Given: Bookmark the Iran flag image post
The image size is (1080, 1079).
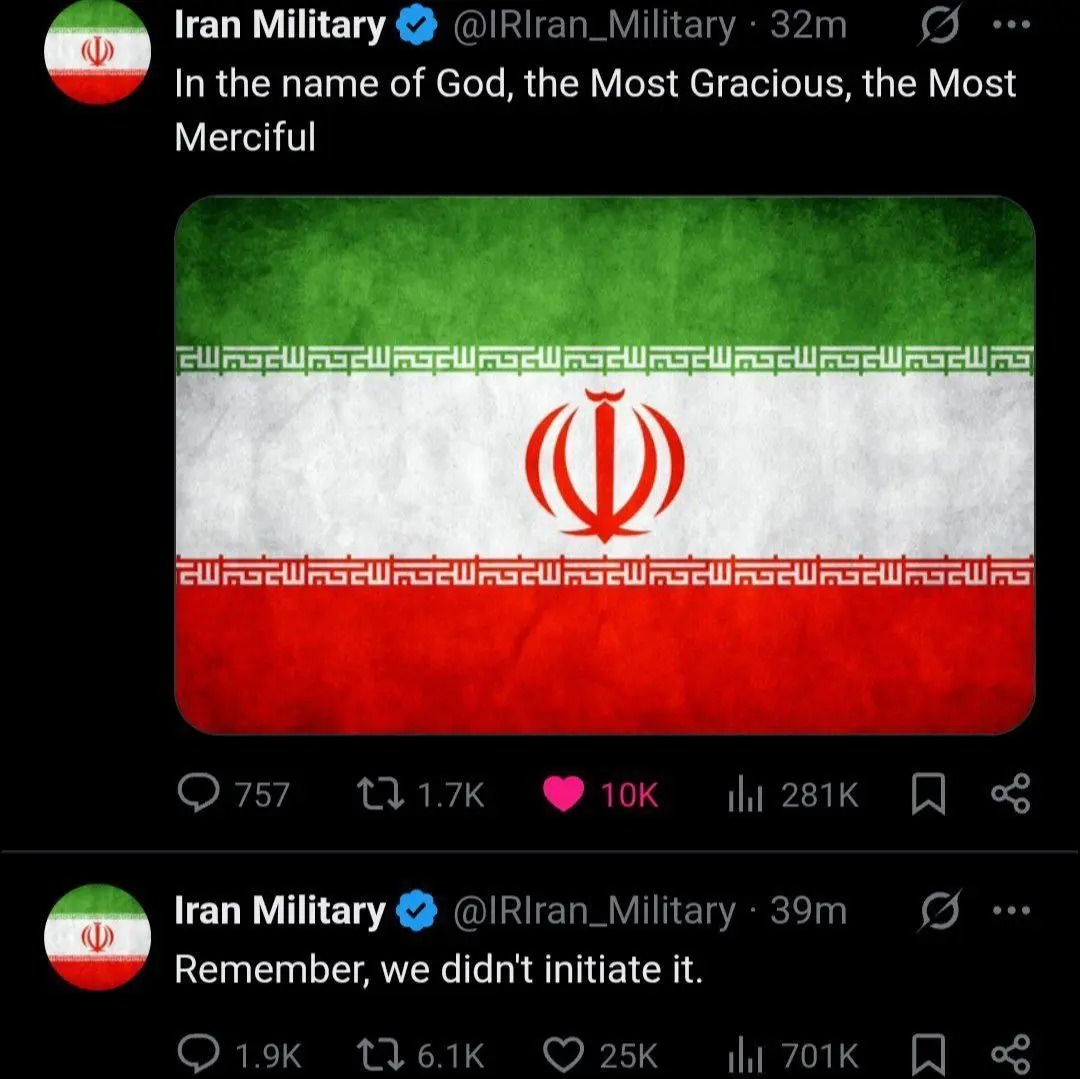Looking at the screenshot, I should (928, 794).
